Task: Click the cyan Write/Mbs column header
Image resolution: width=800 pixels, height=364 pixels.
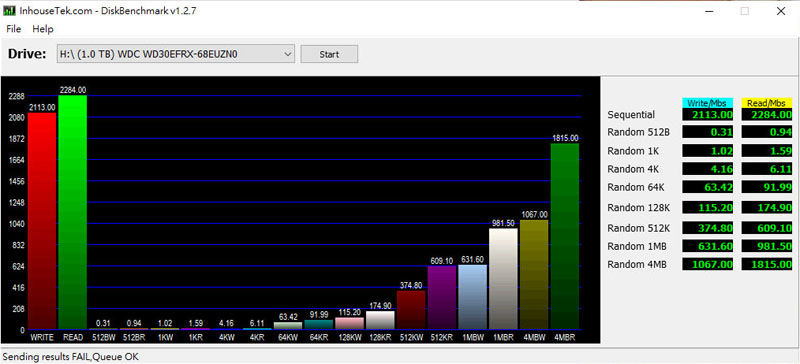Action: [707, 103]
